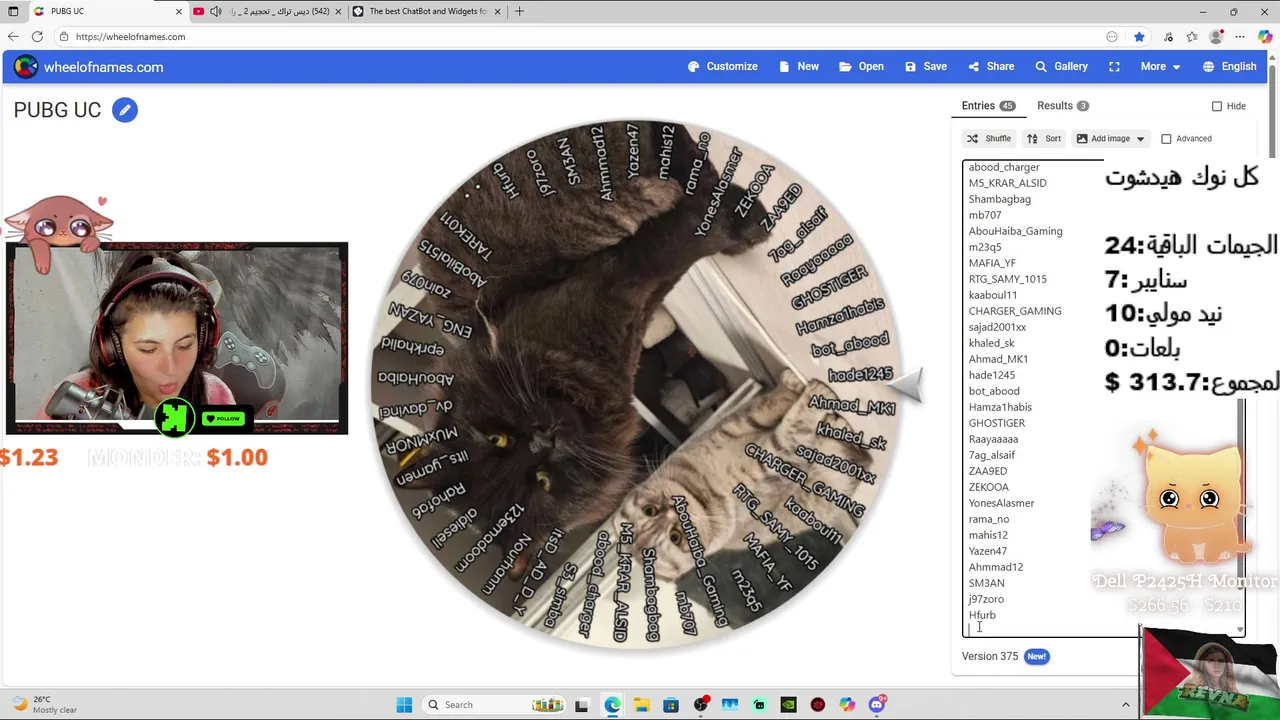Click the page vertical scrollbar
Image resolution: width=1280 pixels, height=720 pixels.
click(1273, 110)
